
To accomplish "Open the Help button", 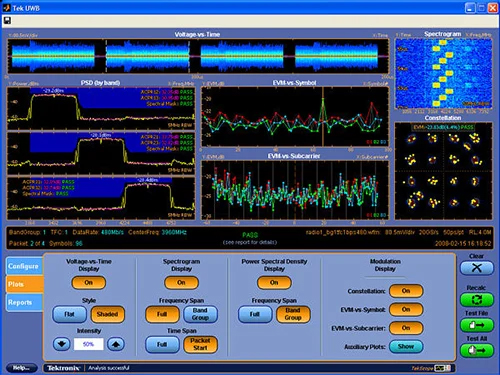I will (x=21, y=368).
